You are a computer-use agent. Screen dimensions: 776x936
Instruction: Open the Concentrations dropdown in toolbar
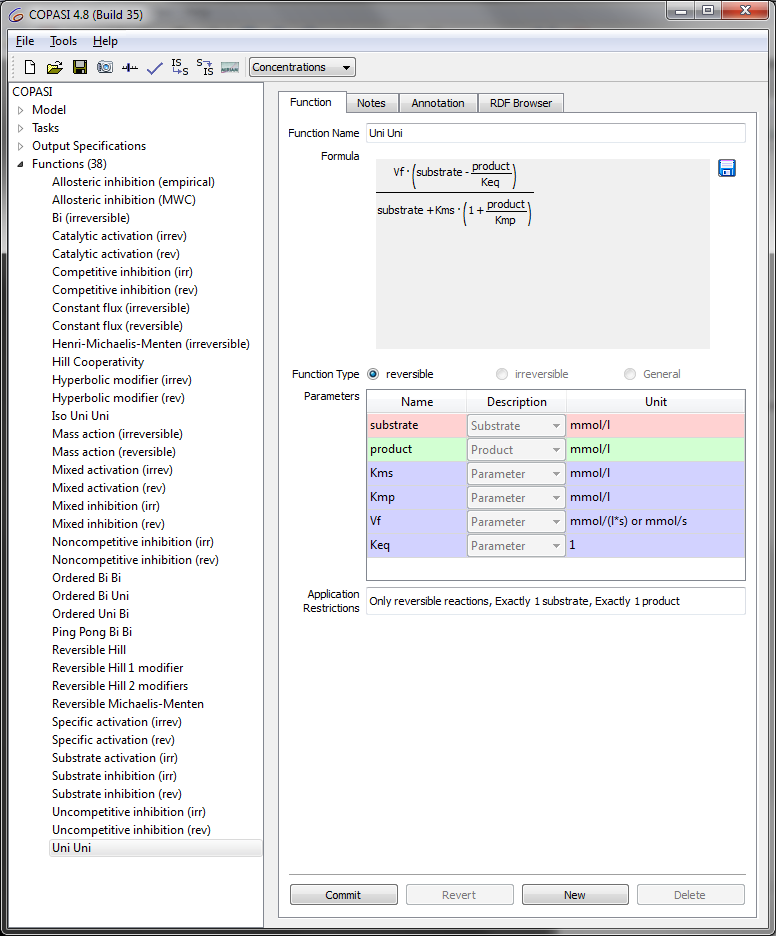click(302, 68)
